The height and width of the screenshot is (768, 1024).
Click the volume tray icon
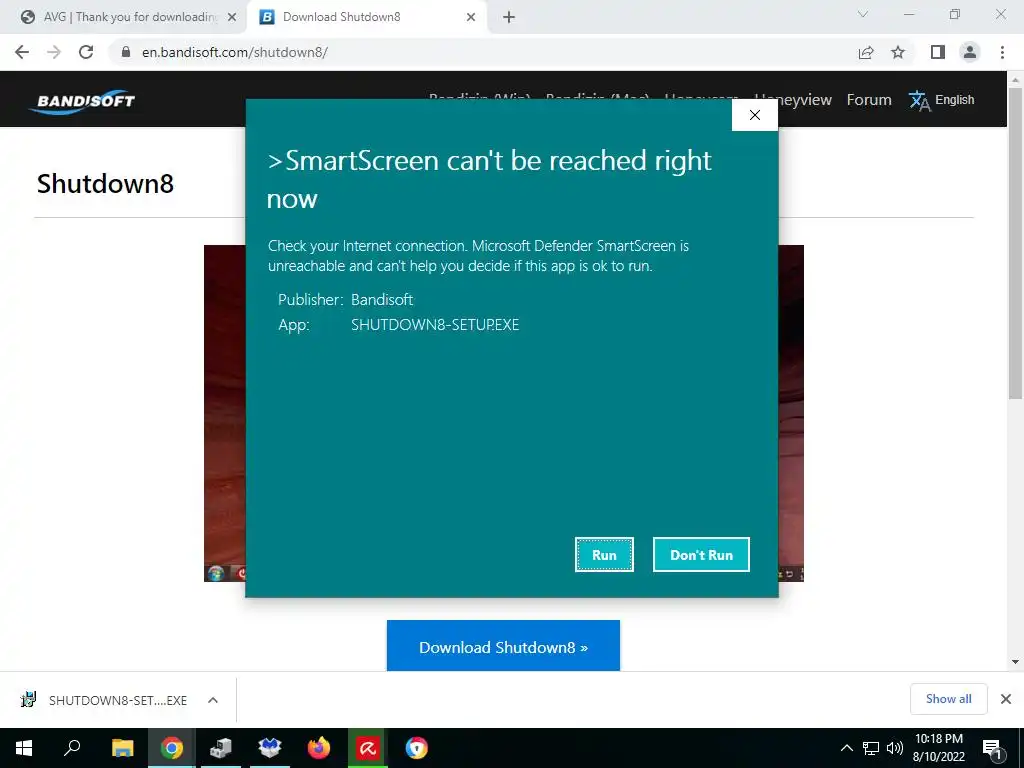(894, 748)
